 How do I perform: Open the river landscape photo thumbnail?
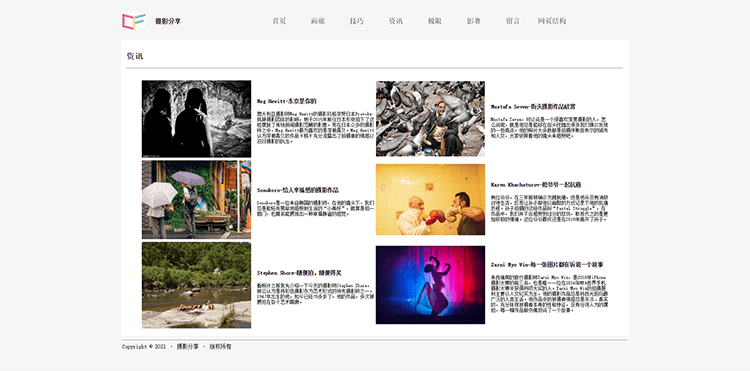tap(196, 285)
